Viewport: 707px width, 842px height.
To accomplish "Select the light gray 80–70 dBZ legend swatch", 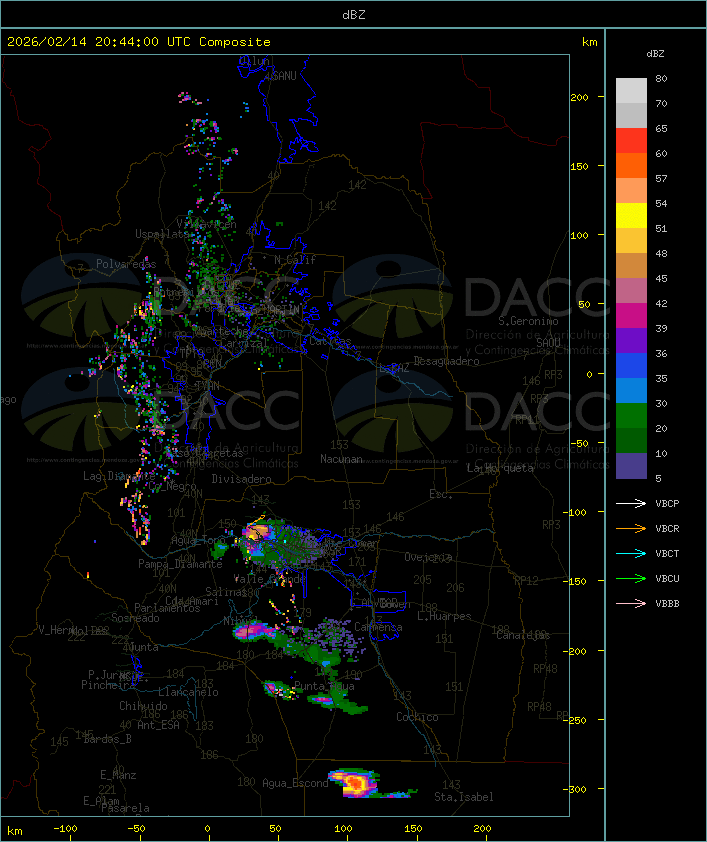I will click(631, 90).
